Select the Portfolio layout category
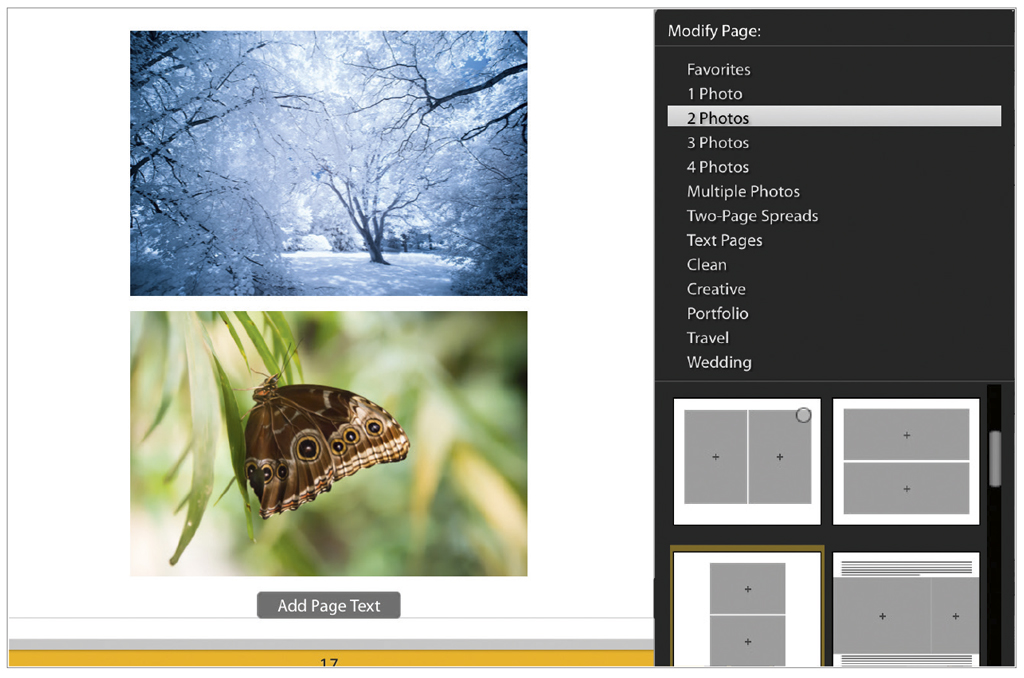The height and width of the screenshot is (678, 1024). pyautogui.click(x=717, y=314)
